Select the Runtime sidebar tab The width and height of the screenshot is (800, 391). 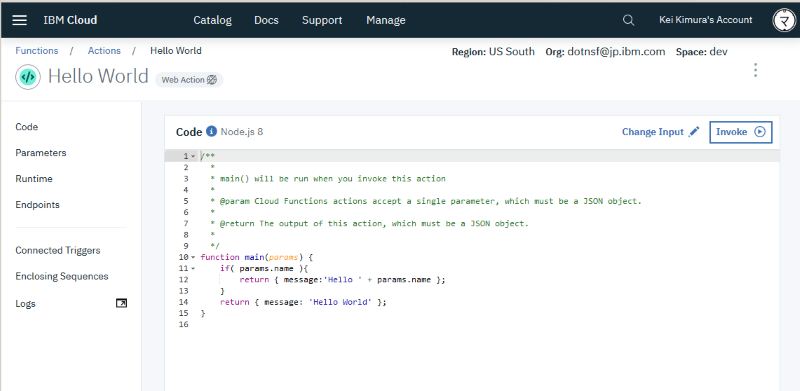34,179
